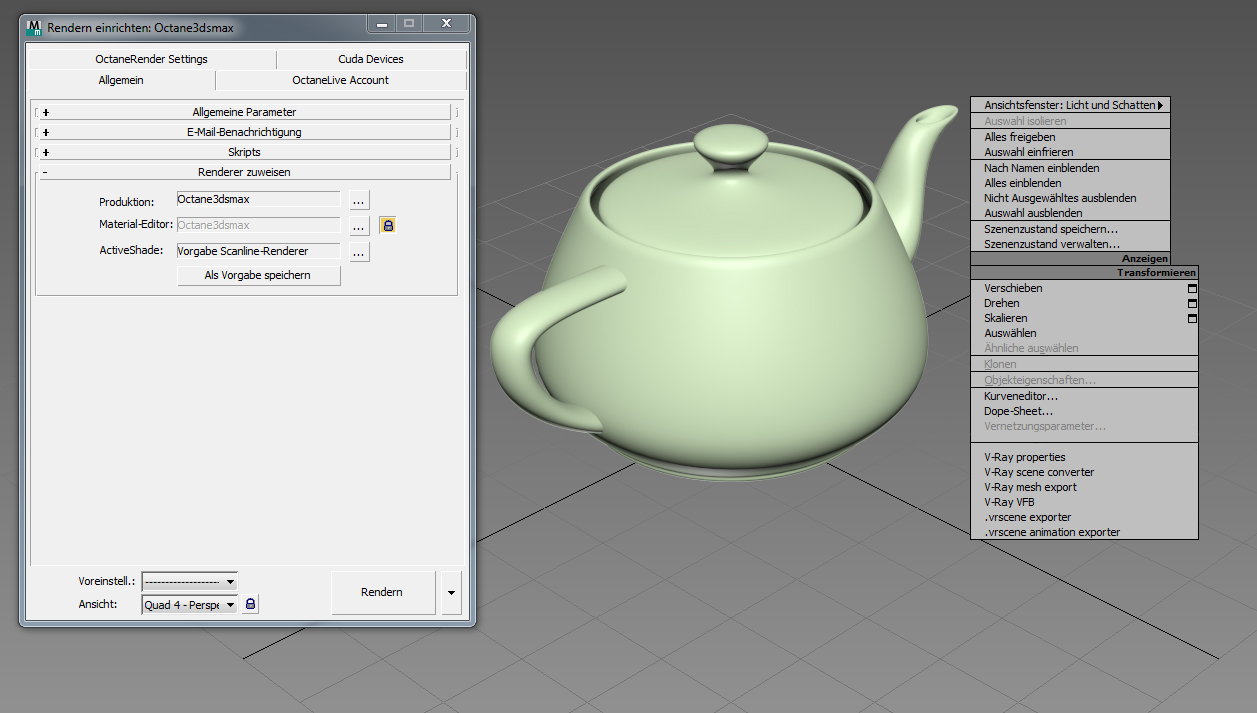Screen dimensions: 1257x713
Task: Expand the Allgemeine Parameter rollout
Action: [x=244, y=112]
